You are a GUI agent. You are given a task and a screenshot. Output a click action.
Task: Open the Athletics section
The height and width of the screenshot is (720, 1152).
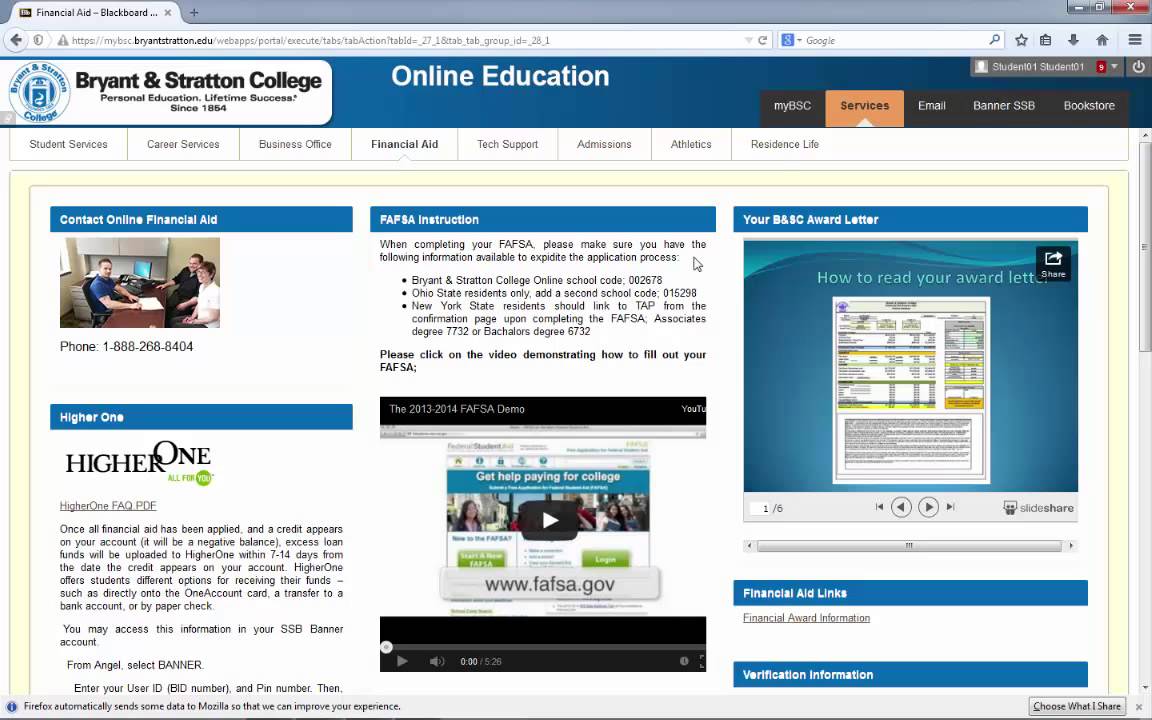(x=691, y=144)
